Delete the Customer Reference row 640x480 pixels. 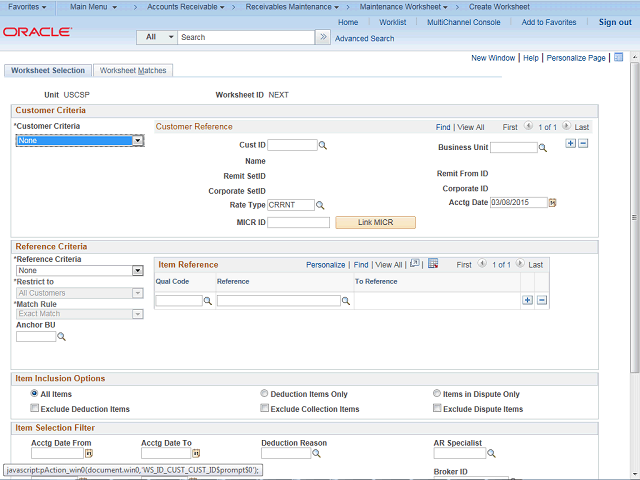(x=583, y=144)
